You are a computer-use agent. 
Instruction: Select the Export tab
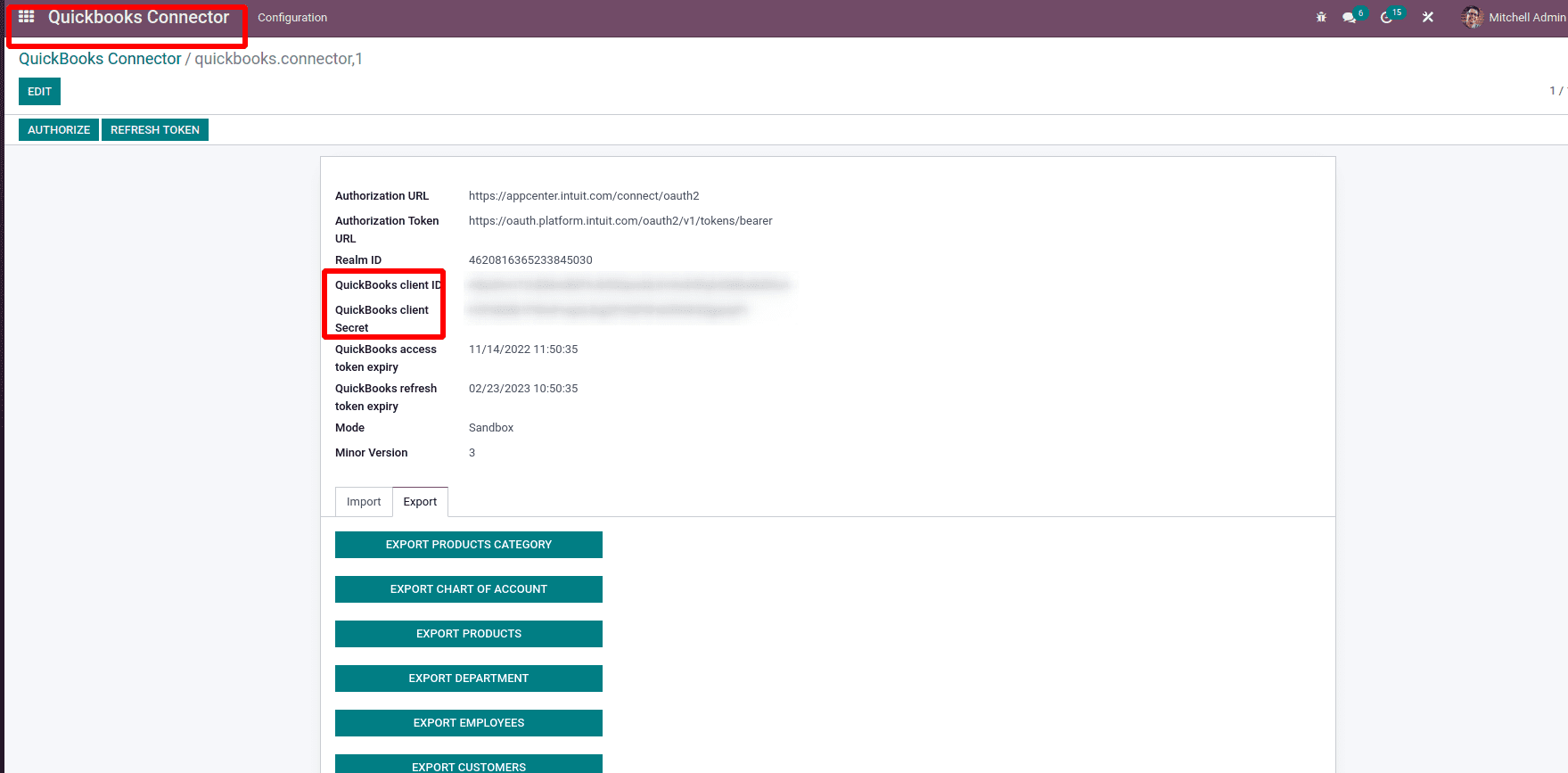tap(420, 502)
